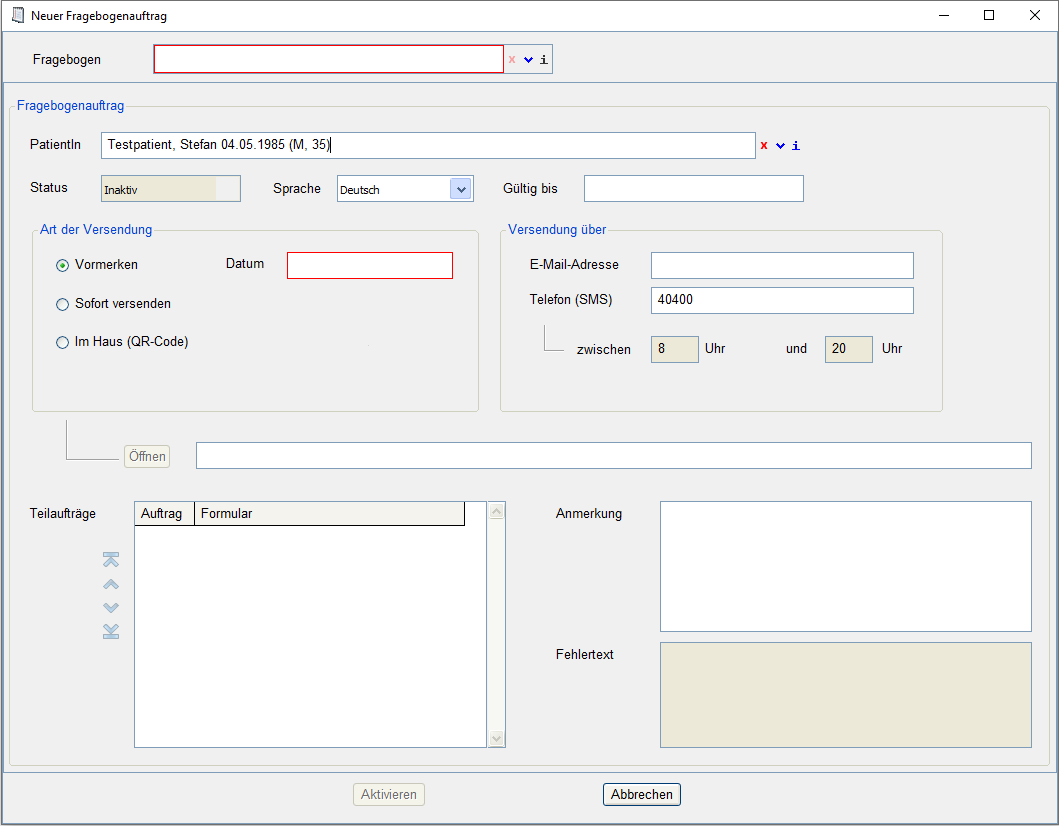Viewport: 1059px width, 826px height.
Task: Move Teilauftrag to top with double-up arrow
Action: click(111, 560)
